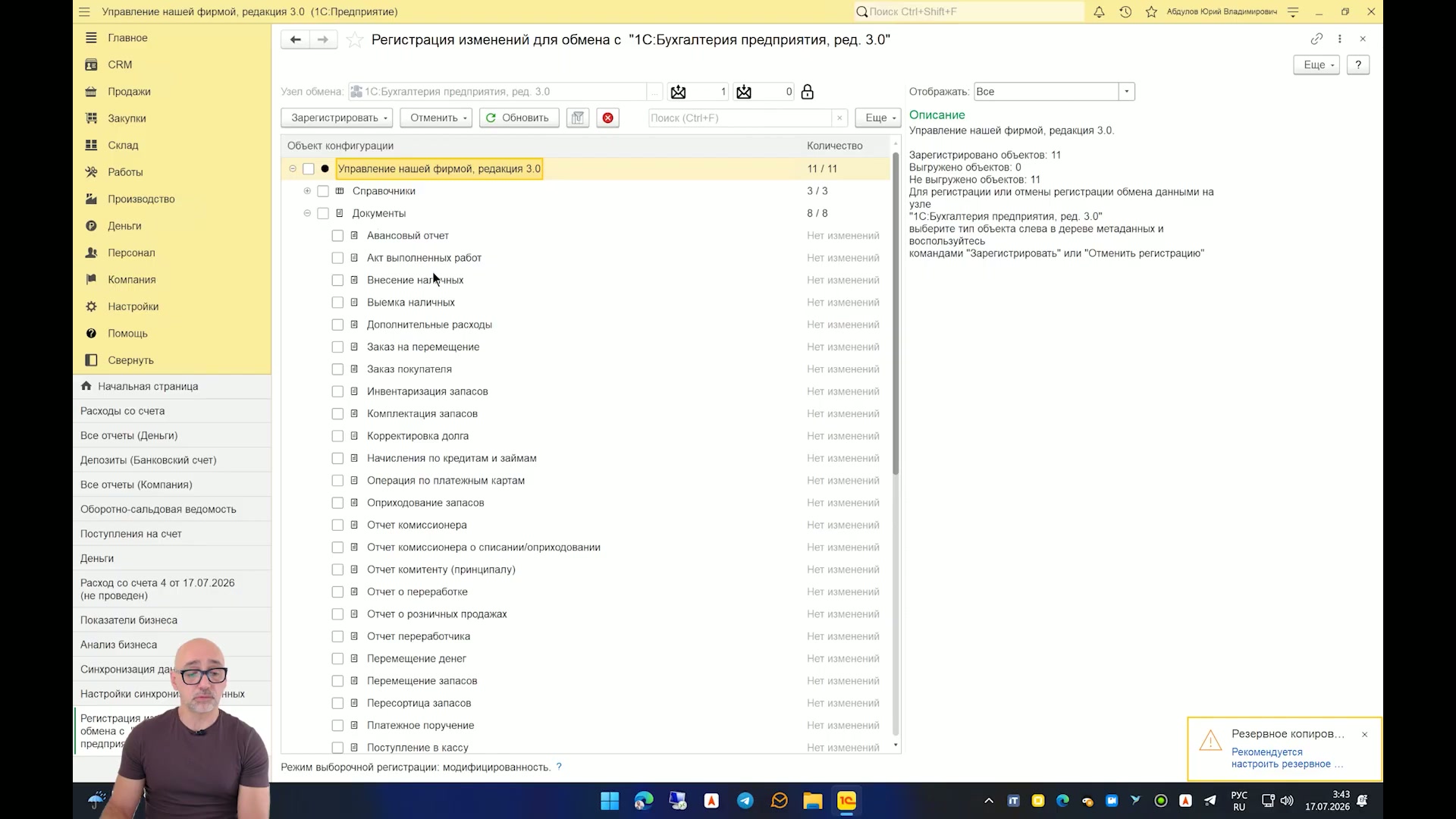Tick the Авансовый отчет checkbox
Image resolution: width=1456 pixels, height=819 pixels.
coord(337,236)
